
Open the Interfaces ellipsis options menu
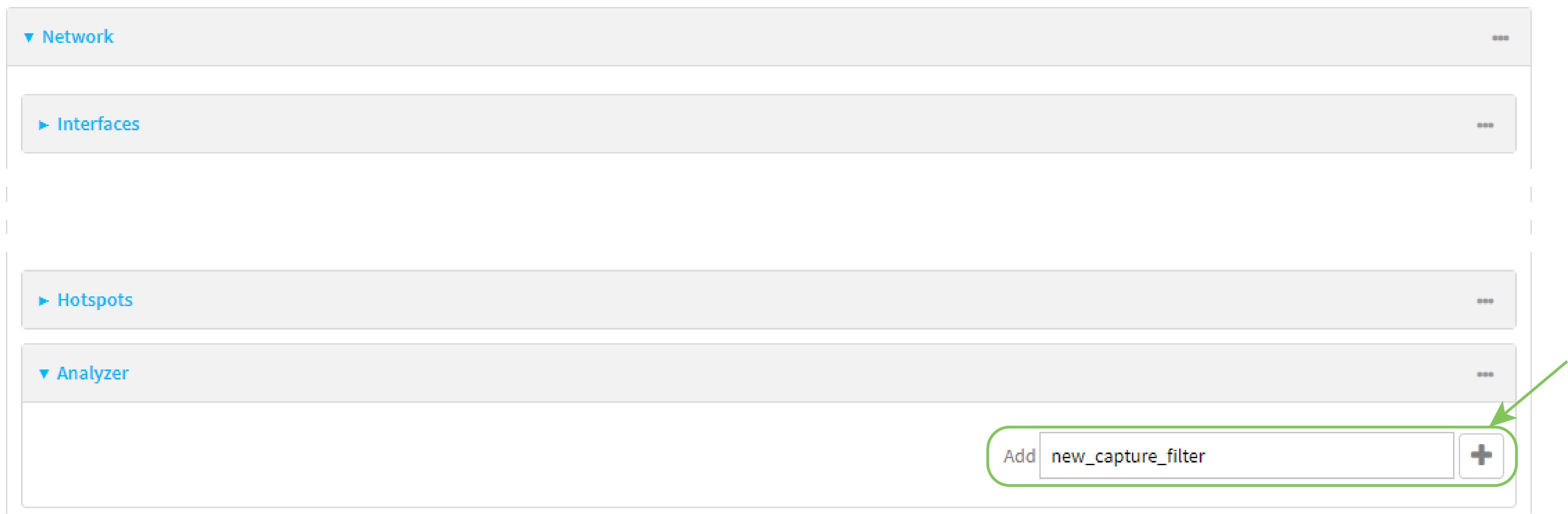(x=1485, y=125)
